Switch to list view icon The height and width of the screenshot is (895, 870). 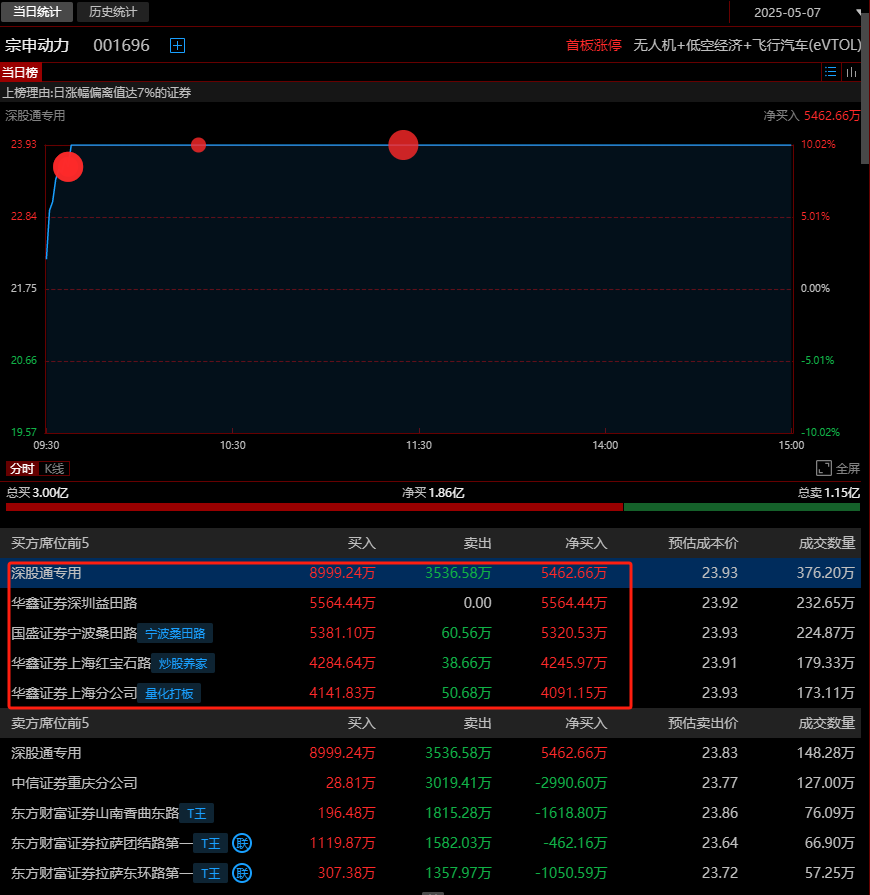[x=831, y=72]
